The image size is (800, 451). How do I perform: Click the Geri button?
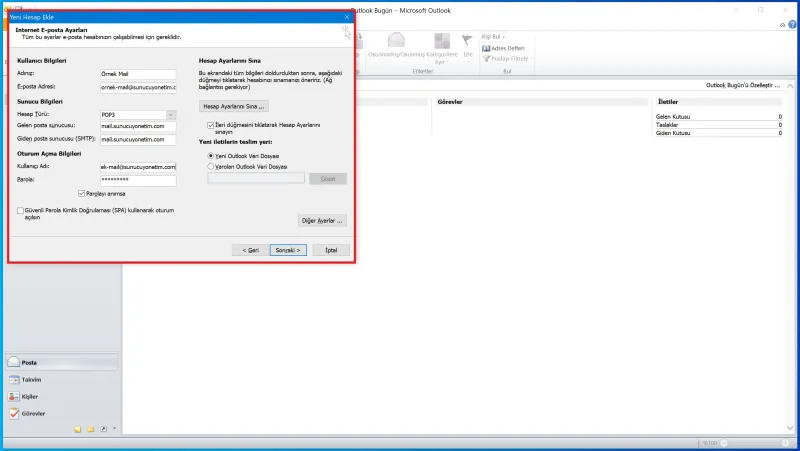(x=251, y=250)
